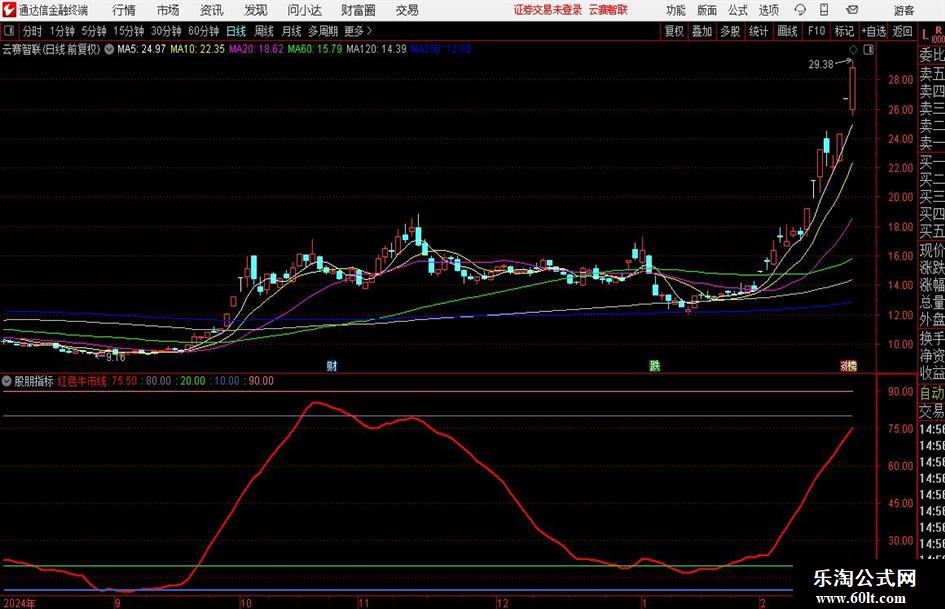Image resolution: width=945 pixels, height=609 pixels.
Task: Click the green 跌 event marker
Action: point(655,365)
